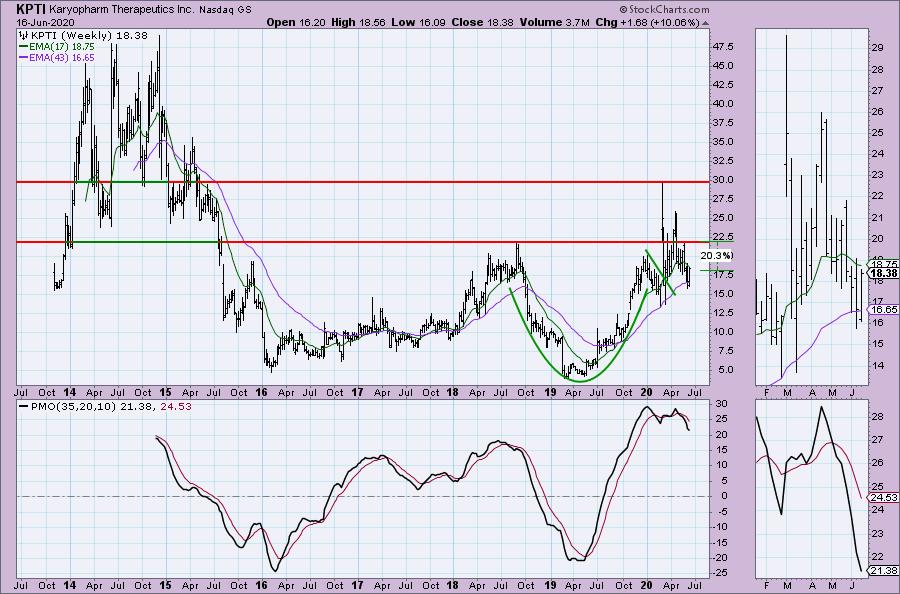Select the Close 18.38 header value
900x594 pixels.
tap(482, 22)
